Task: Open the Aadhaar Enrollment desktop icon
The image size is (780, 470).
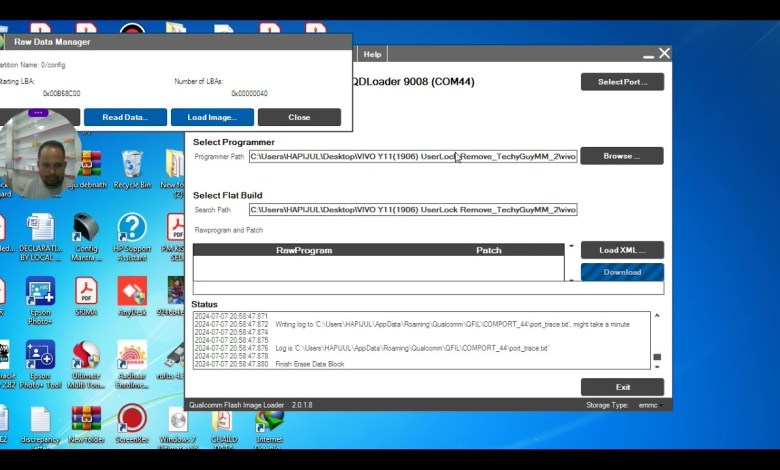Action: point(131,356)
